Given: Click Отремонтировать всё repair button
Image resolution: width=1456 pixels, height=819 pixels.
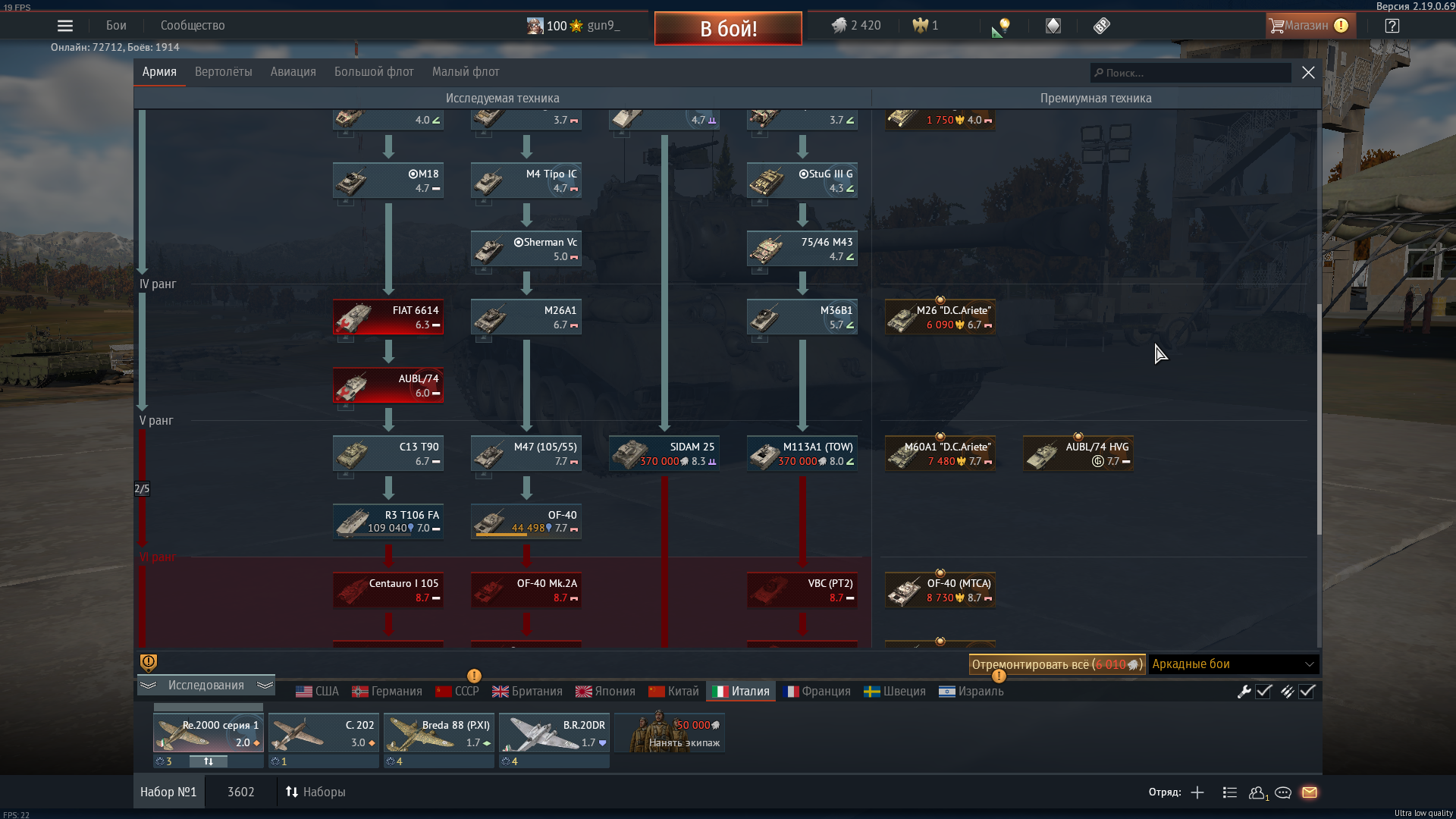Looking at the screenshot, I should pos(1057,664).
